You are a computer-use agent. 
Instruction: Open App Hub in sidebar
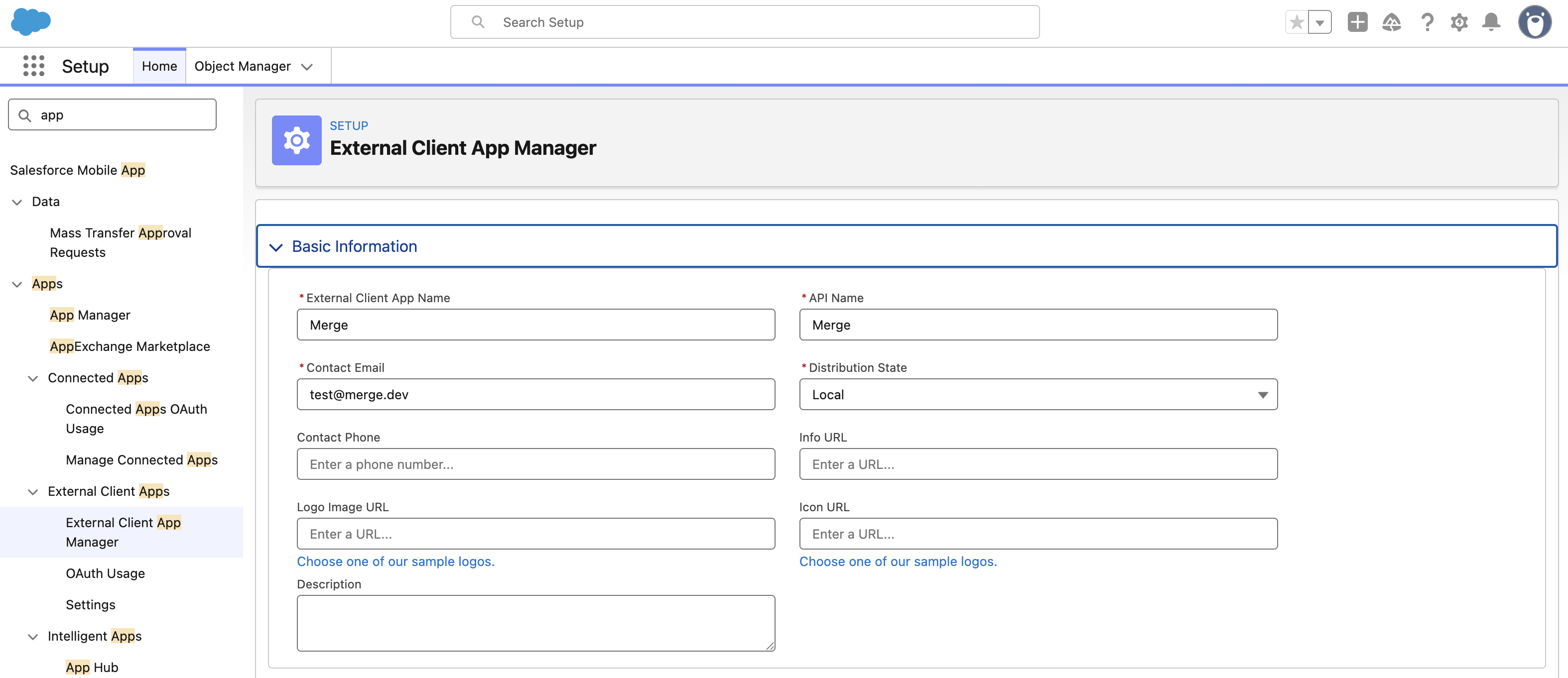click(92, 667)
